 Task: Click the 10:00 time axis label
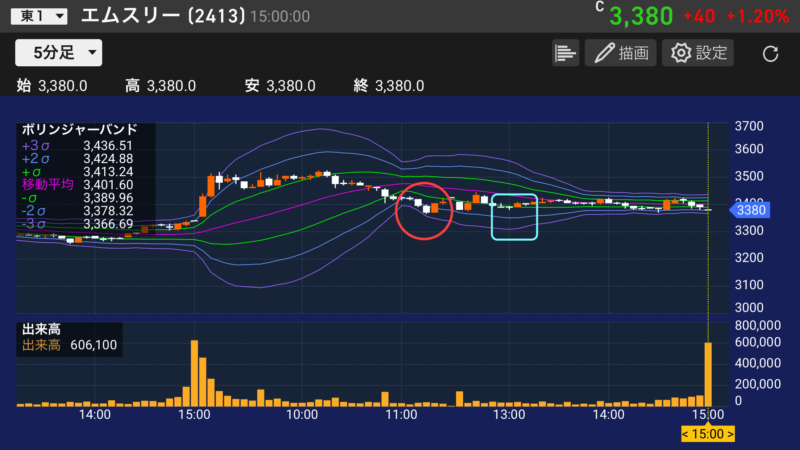point(302,415)
